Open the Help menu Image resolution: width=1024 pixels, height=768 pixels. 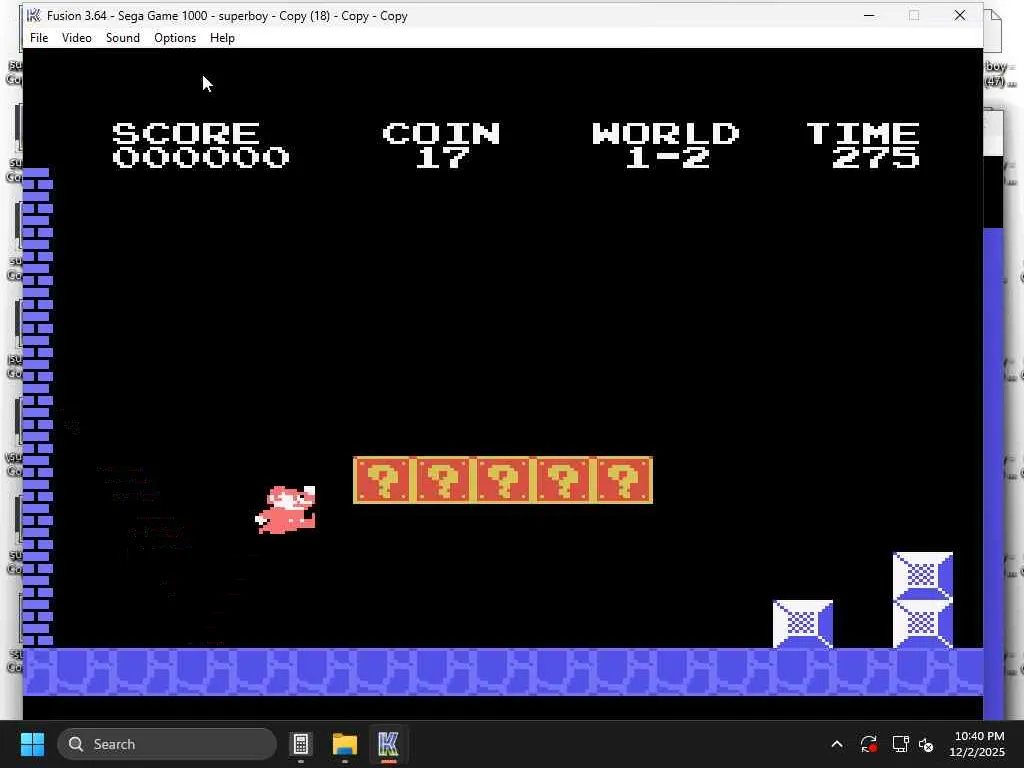click(x=222, y=38)
